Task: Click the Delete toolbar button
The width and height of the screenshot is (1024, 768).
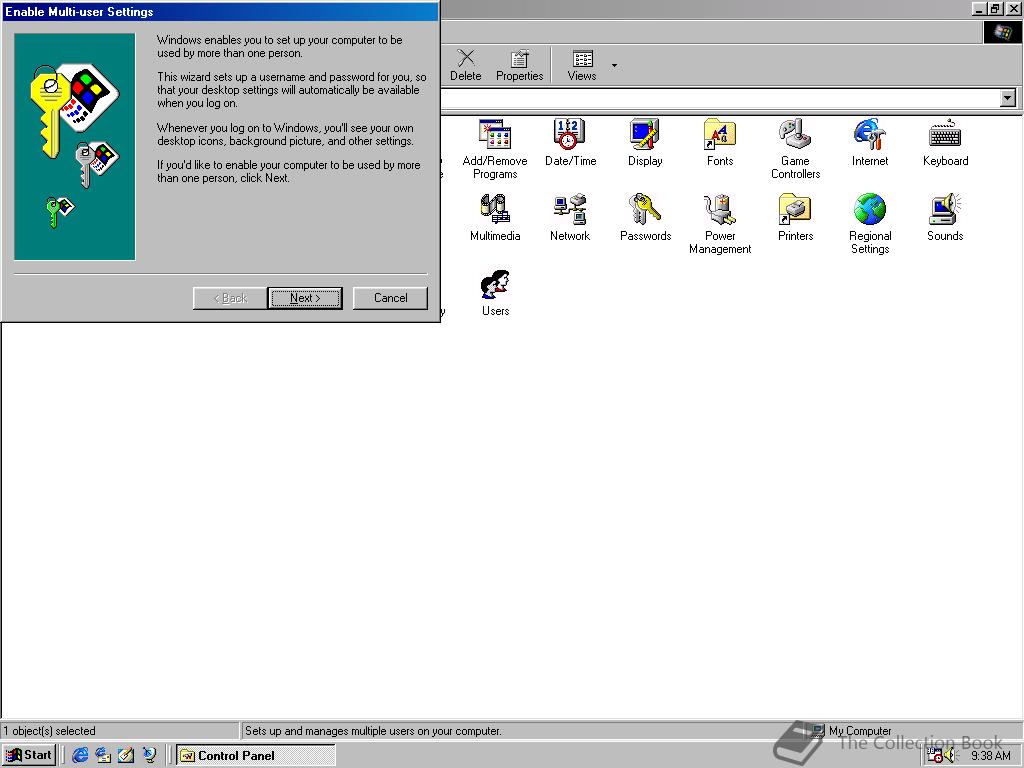Action: click(466, 65)
